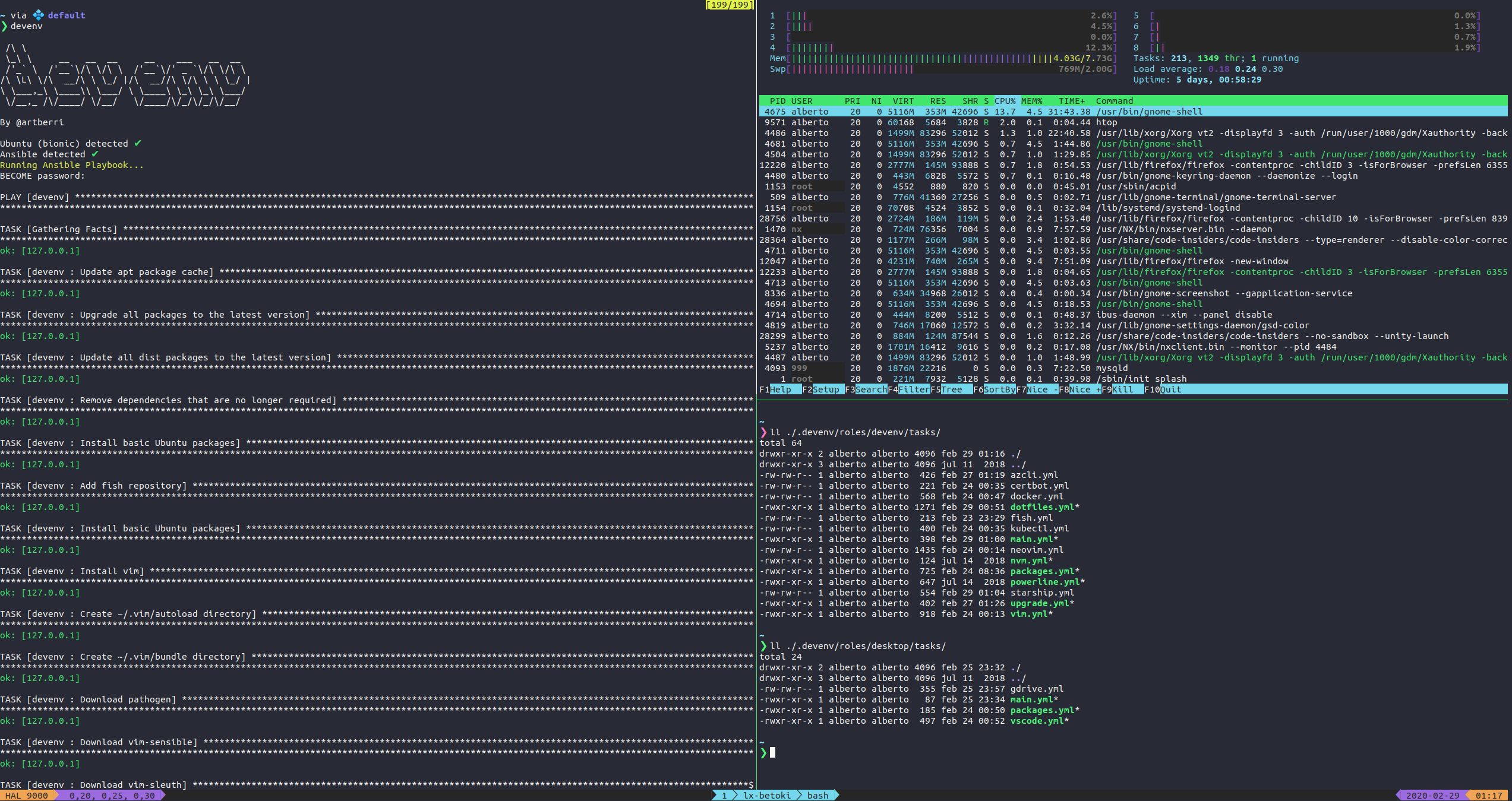
Task: Toggle sort by the MEM% column header
Action: 1032,101
